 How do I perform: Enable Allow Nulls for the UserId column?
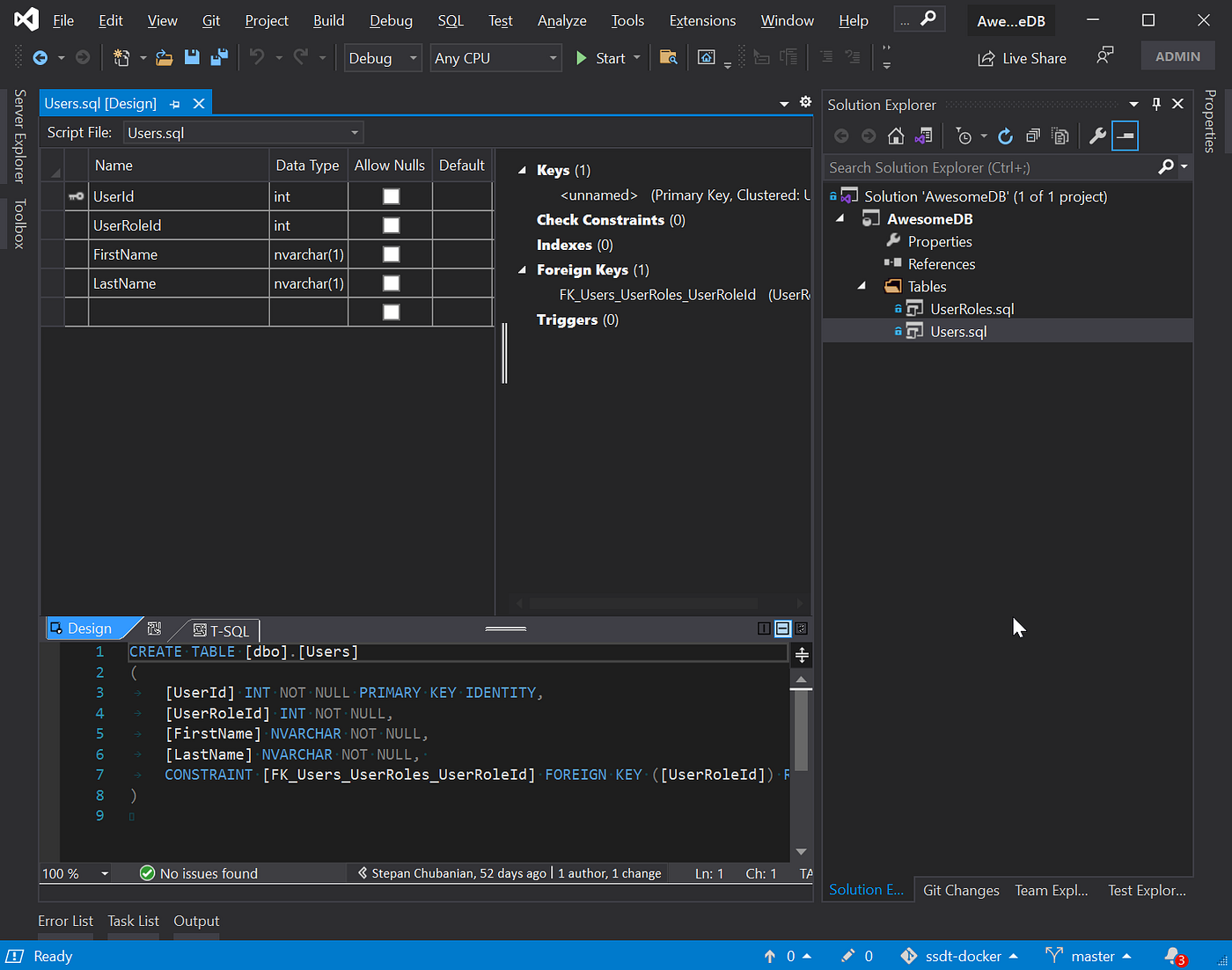pos(390,195)
